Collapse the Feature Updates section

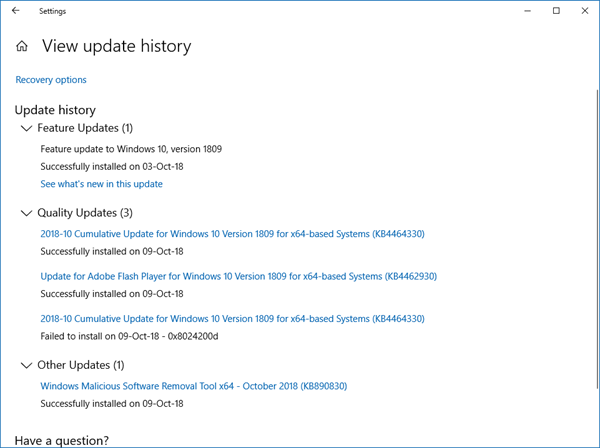[x=26, y=129]
